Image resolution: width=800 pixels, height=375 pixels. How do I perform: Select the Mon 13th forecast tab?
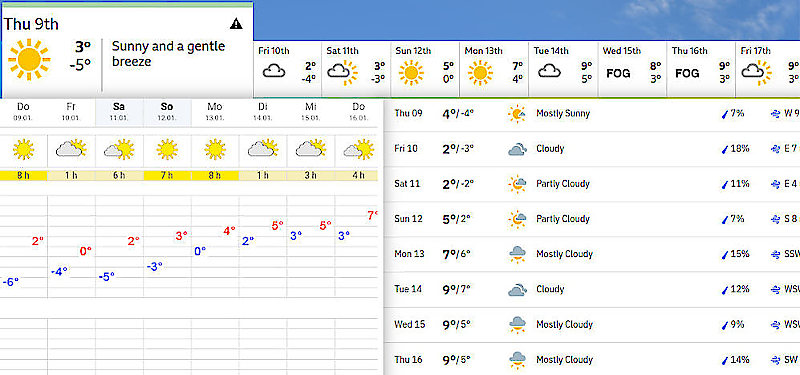[x=494, y=69]
